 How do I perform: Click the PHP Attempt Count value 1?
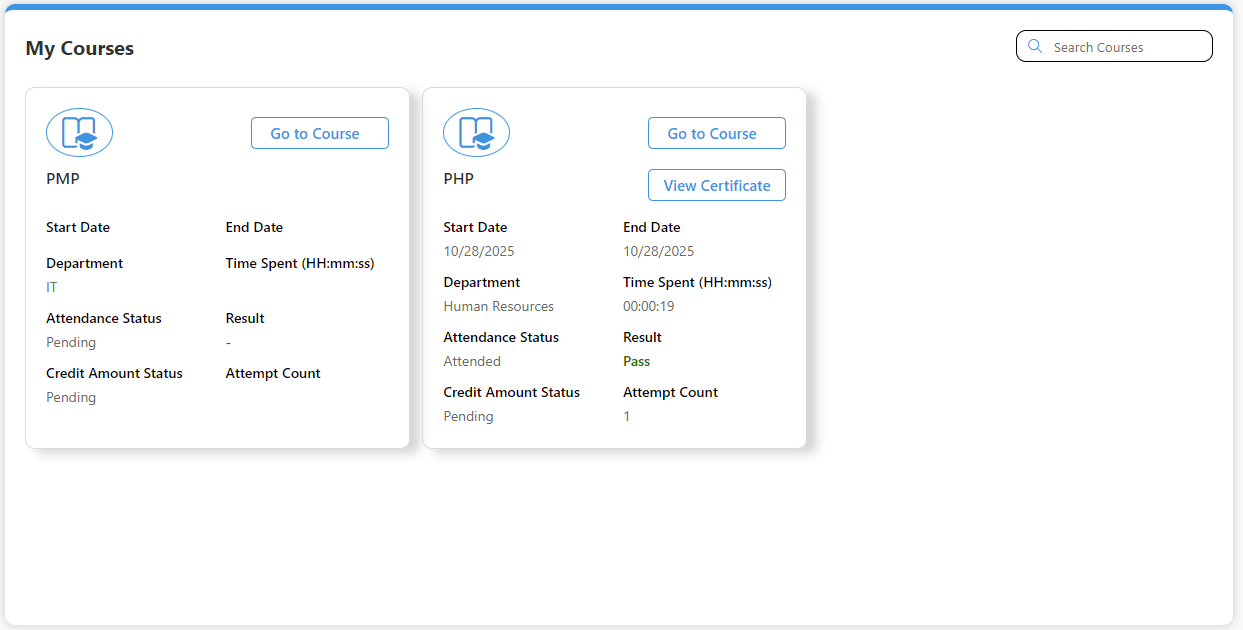click(x=627, y=416)
